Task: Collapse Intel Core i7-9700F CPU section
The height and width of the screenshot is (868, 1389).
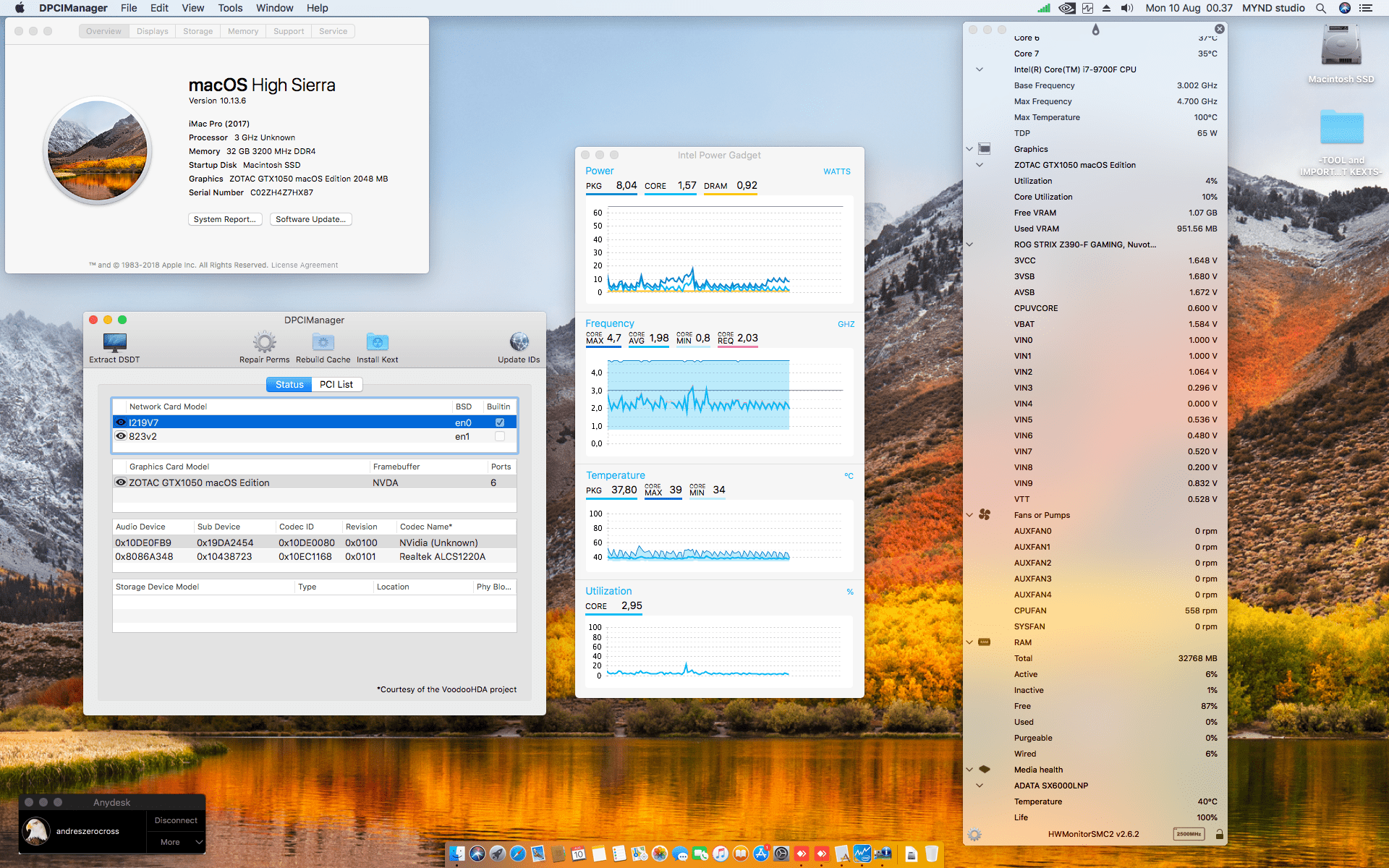Action: [x=980, y=69]
